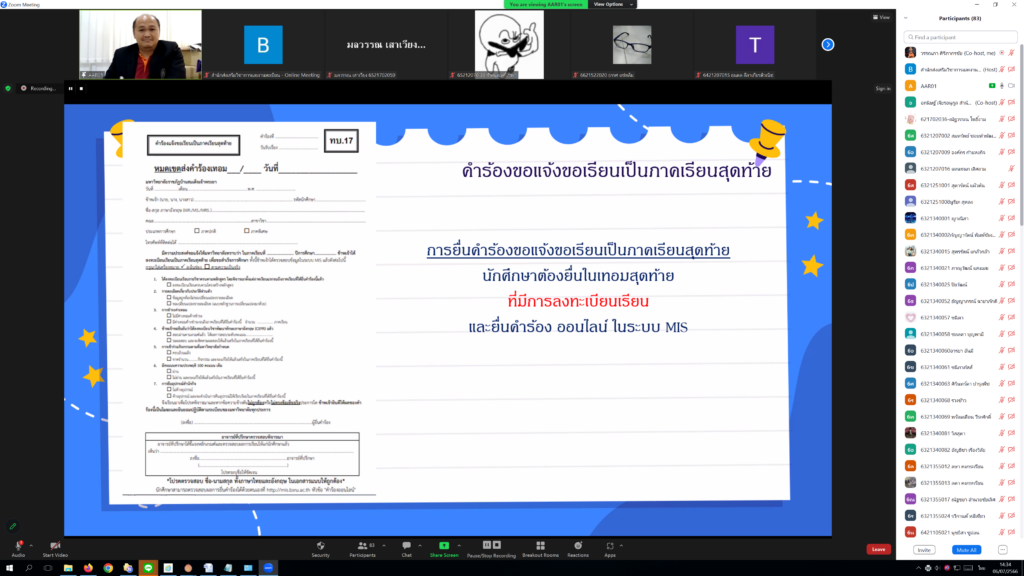Viewport: 1024px width, 576px height.
Task: Pause recording via small indicator pause icon
Action: tap(71, 88)
